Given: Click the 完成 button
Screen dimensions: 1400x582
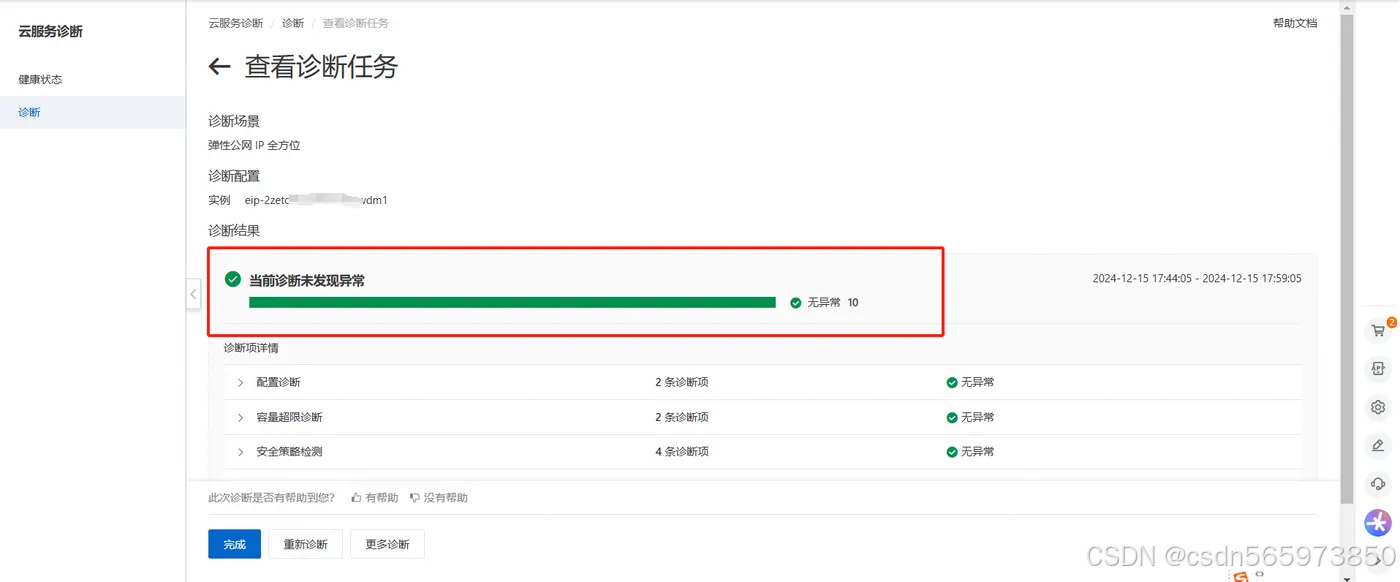Looking at the screenshot, I should tap(234, 544).
